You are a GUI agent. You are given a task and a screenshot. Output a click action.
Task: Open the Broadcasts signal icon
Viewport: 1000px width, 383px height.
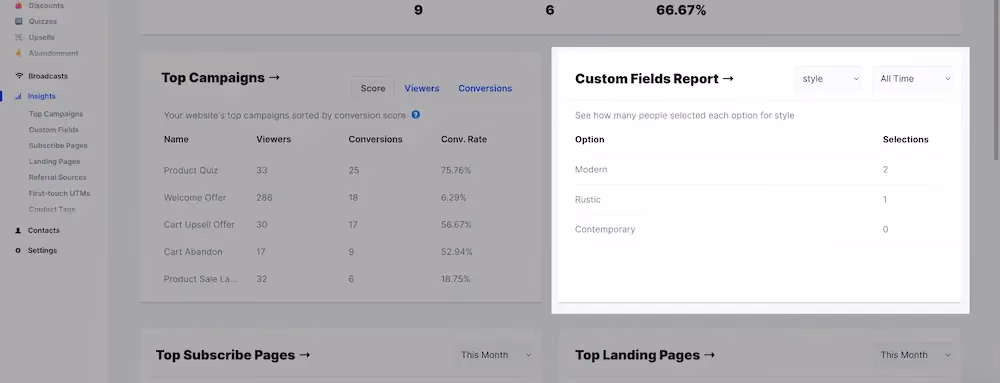point(19,76)
